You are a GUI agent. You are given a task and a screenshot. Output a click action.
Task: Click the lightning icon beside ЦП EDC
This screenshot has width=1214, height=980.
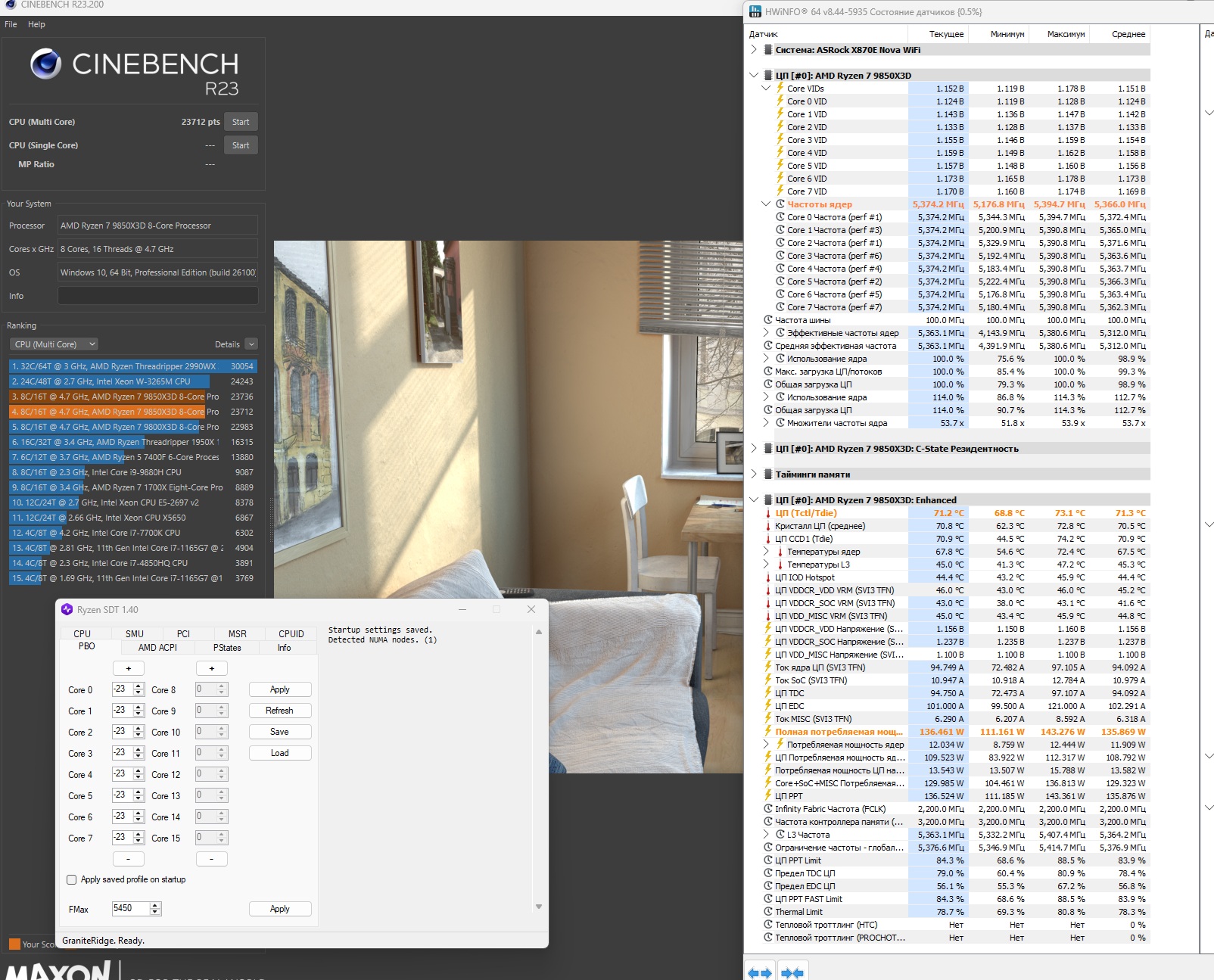point(768,706)
